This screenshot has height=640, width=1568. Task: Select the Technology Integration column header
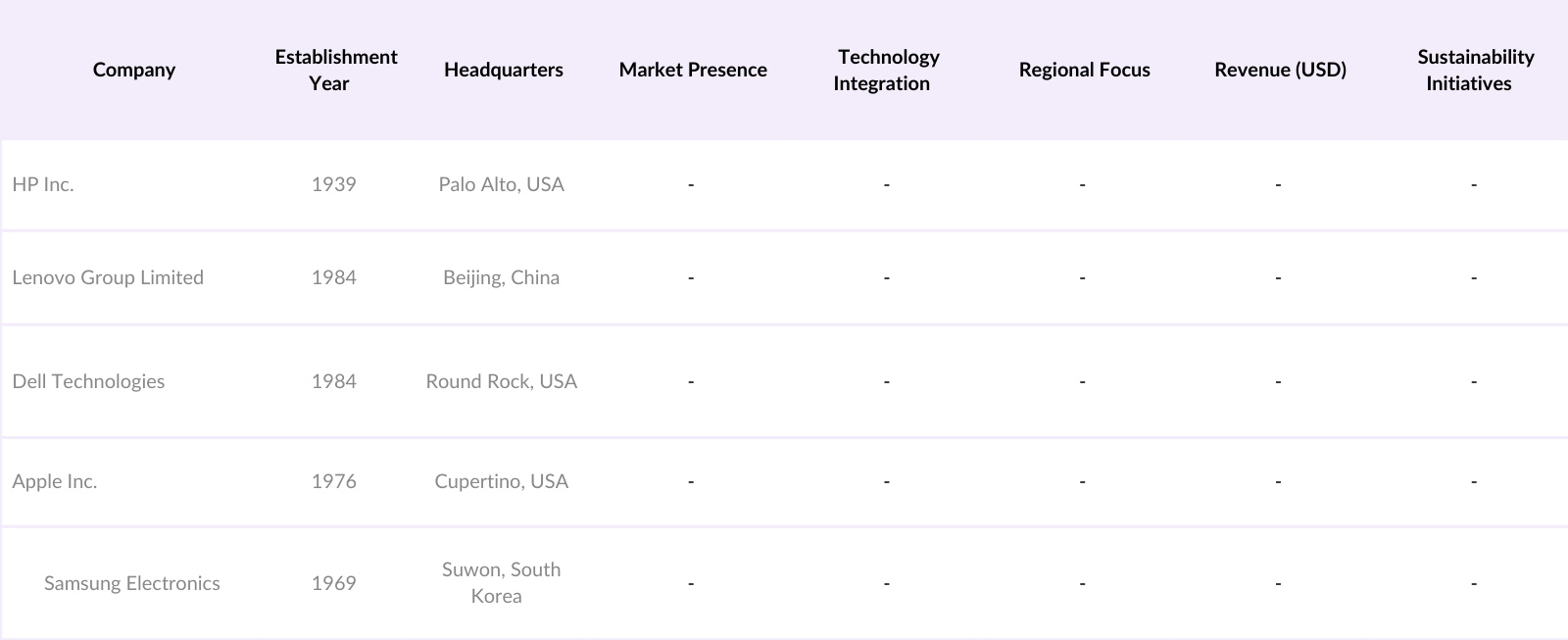point(887,70)
